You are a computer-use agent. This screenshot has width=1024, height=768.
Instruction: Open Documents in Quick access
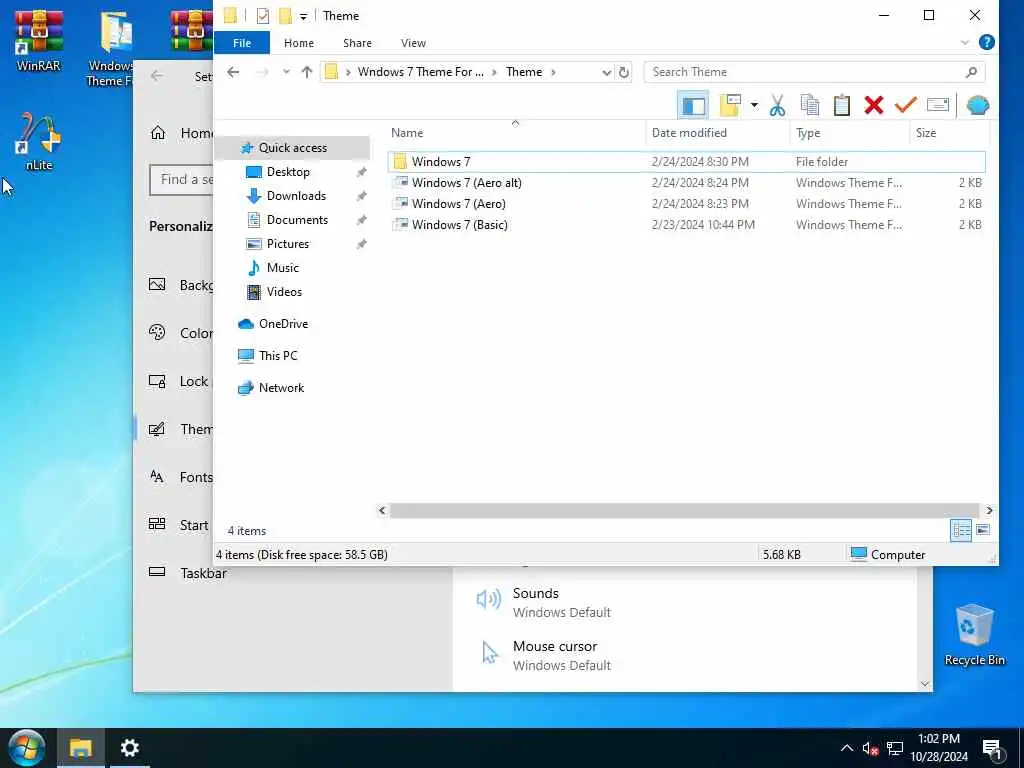tap(297, 220)
